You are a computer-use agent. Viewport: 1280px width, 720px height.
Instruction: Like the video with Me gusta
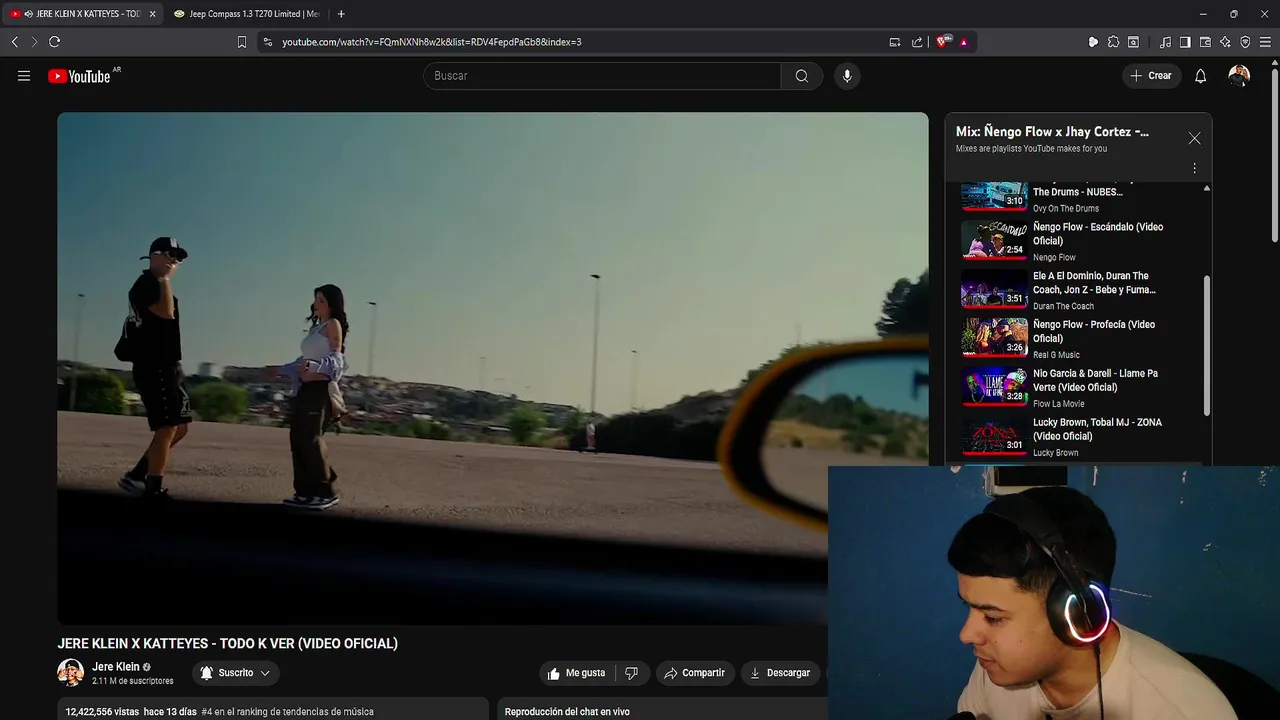pos(576,673)
